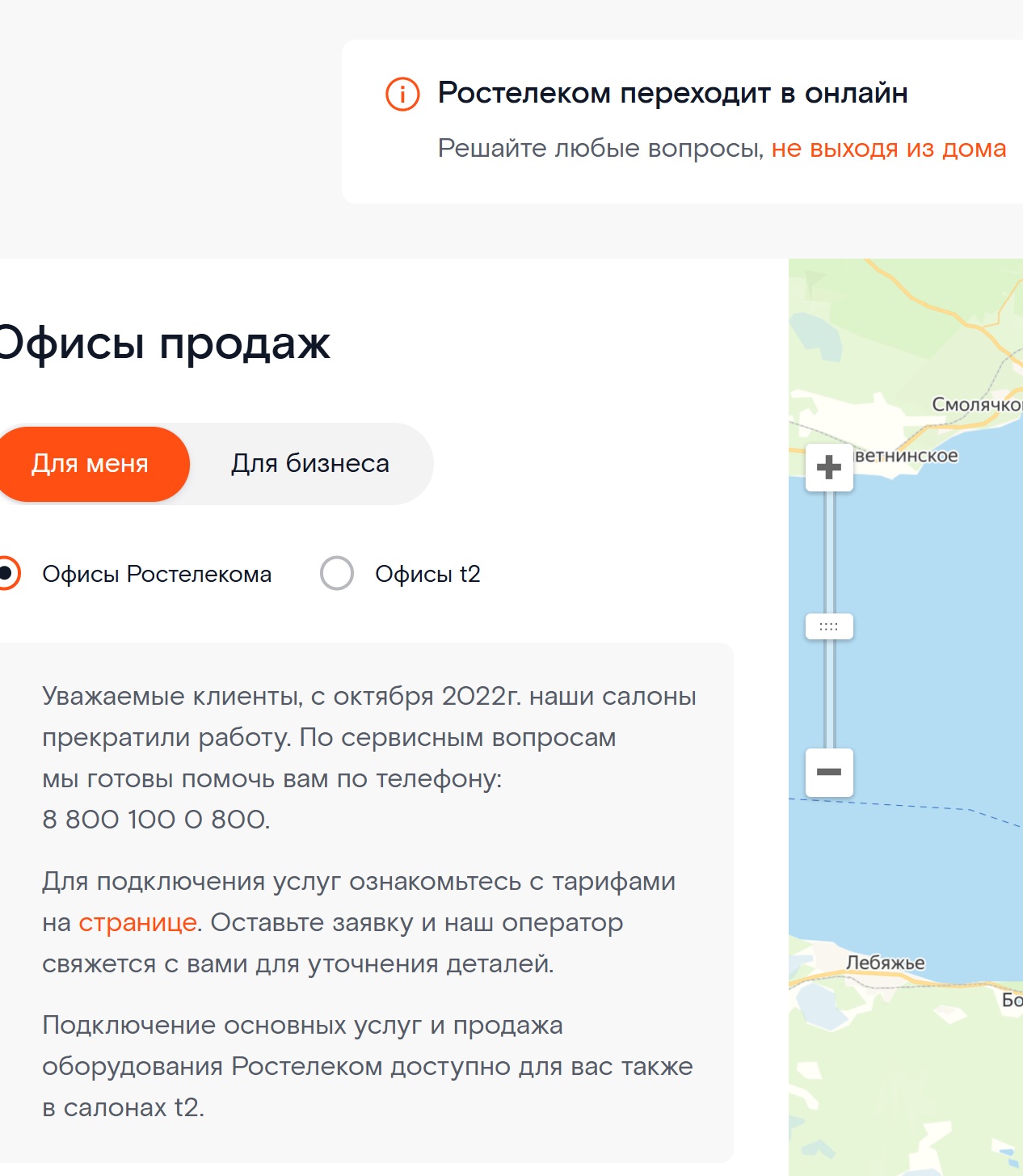Open the не выходя из дома link
This screenshot has height=1176, width=1023.
pos(889,149)
